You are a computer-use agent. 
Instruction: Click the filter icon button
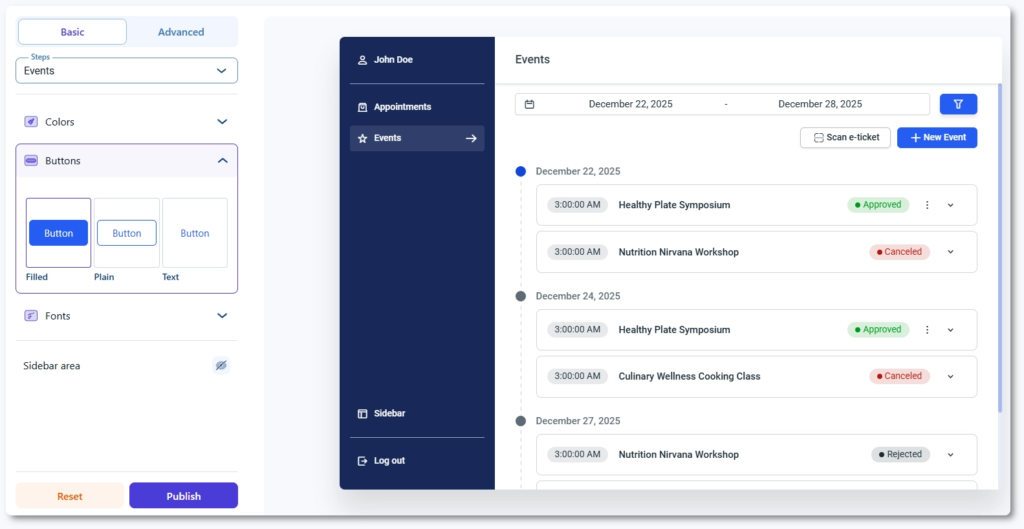pos(958,104)
